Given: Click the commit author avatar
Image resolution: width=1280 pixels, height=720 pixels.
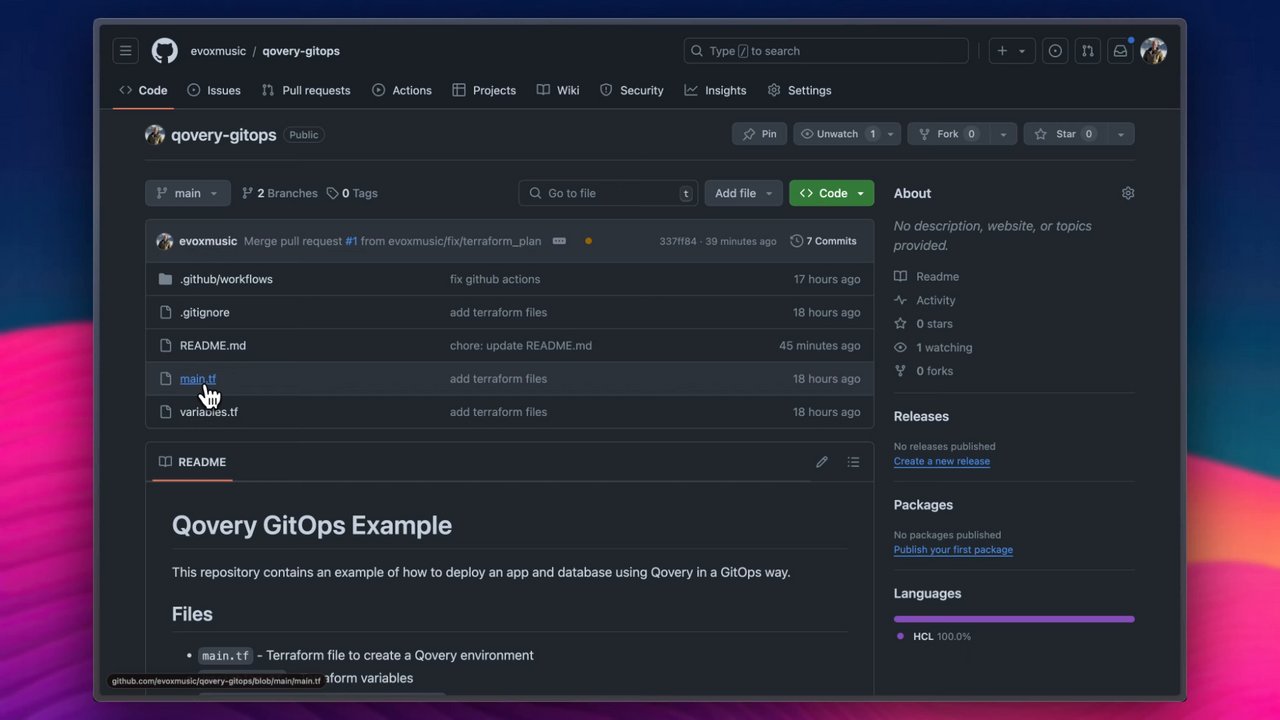Looking at the screenshot, I should click(165, 241).
